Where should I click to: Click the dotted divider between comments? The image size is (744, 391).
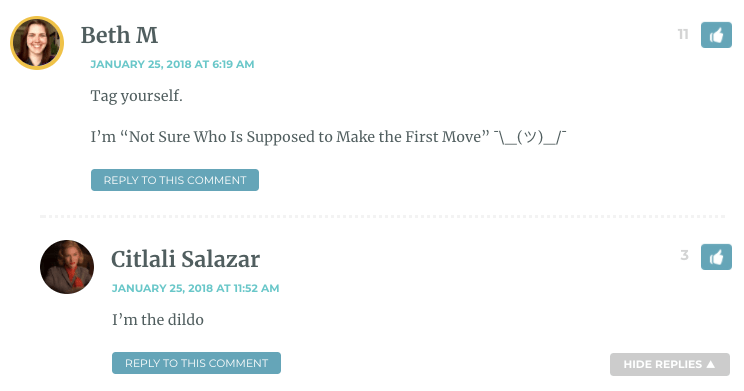[382, 216]
